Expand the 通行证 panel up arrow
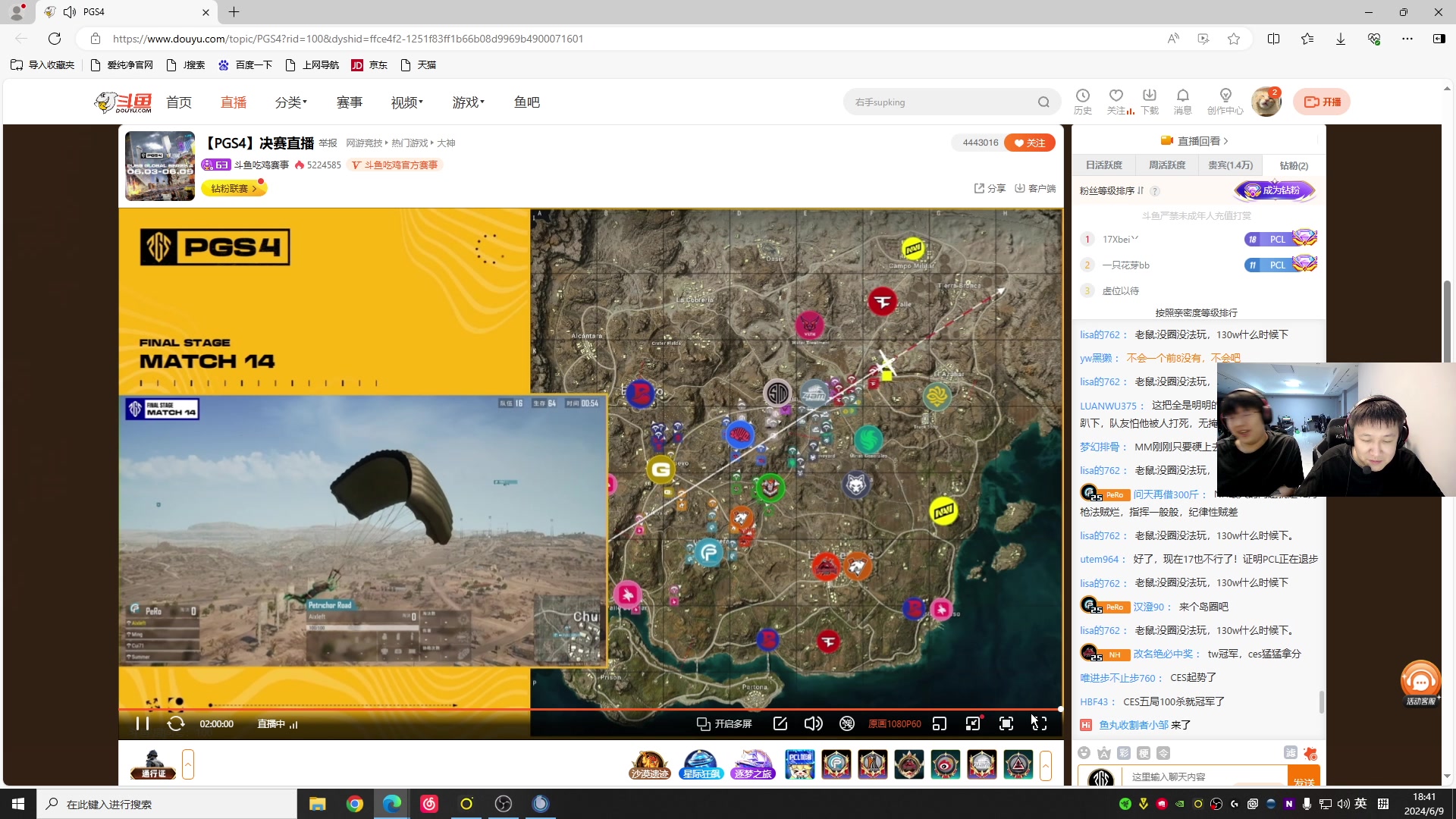1456x819 pixels. (x=188, y=764)
